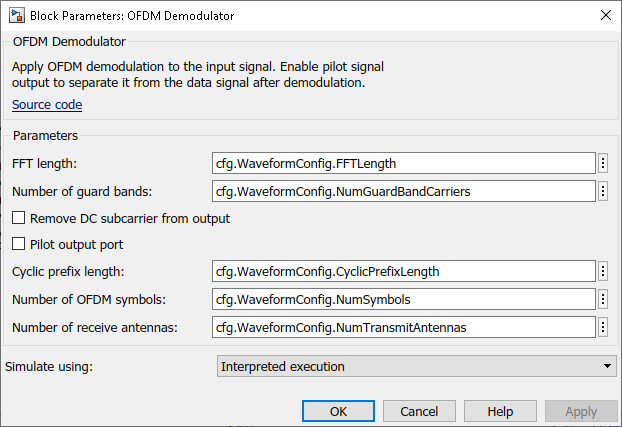Click OFDM symbols three-dot button
This screenshot has width=622, height=427.
[x=603, y=298]
